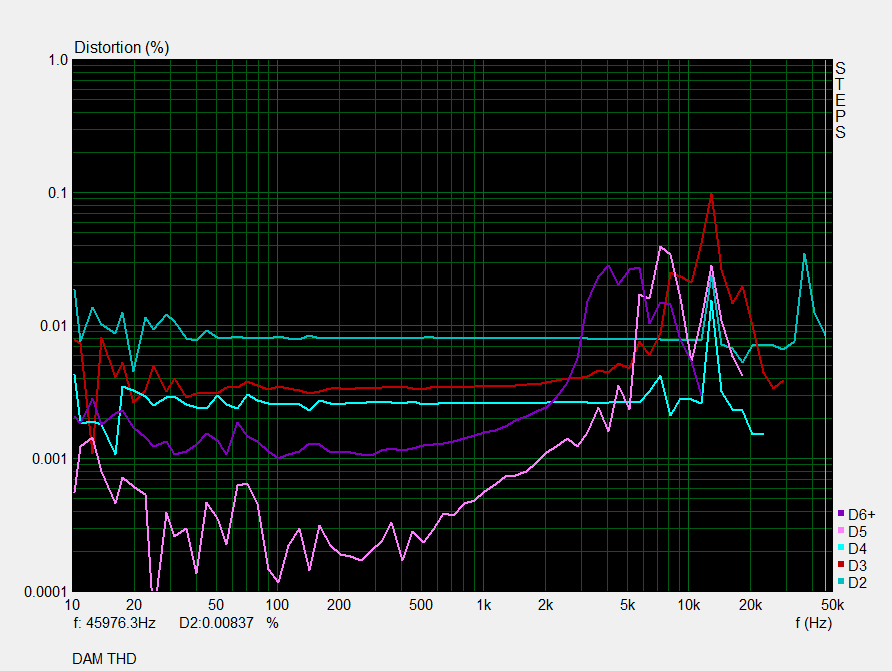Click the 1k x-axis tick label
892x671 pixels.
coord(483,605)
